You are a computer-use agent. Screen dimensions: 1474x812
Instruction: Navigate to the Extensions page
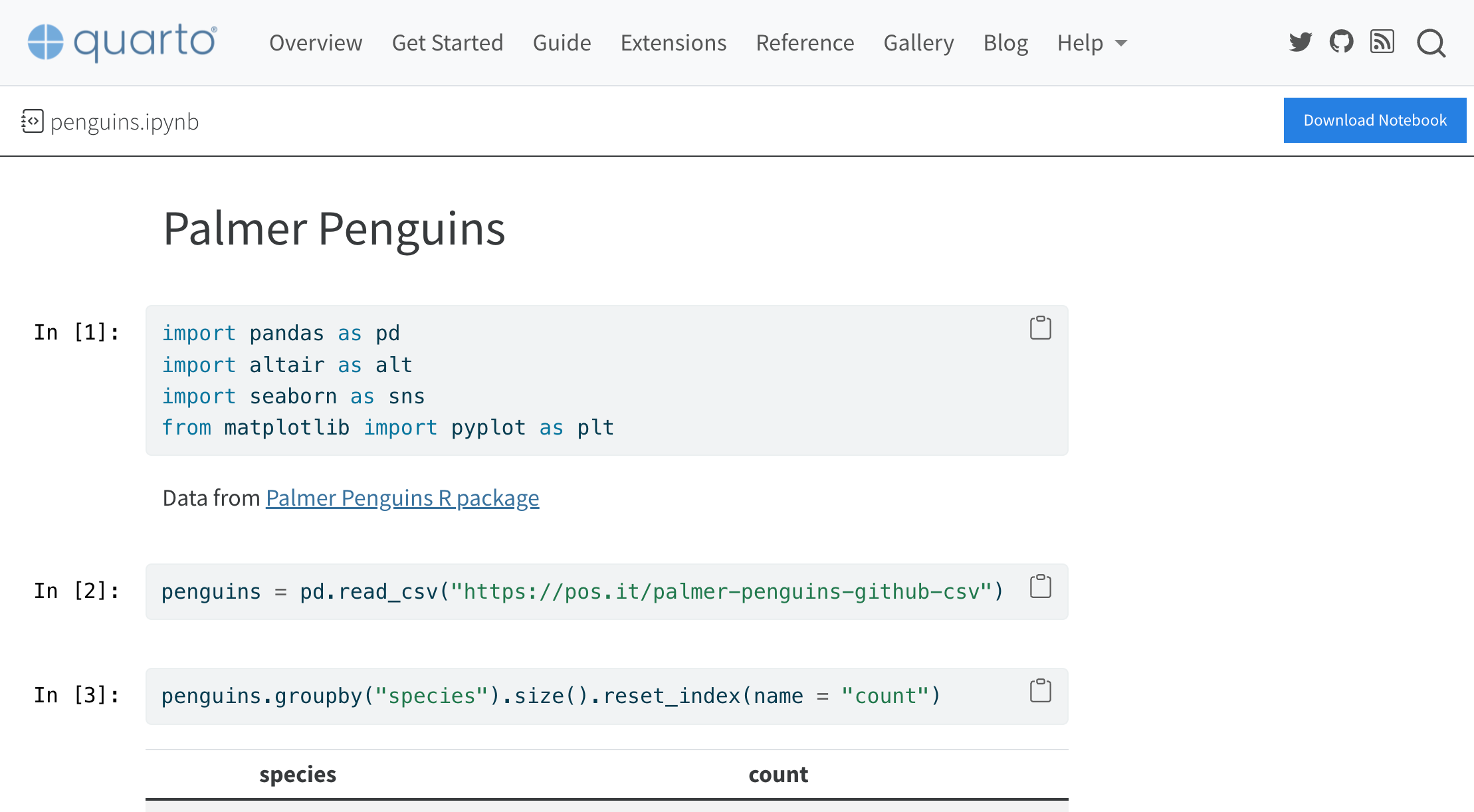[x=673, y=43]
